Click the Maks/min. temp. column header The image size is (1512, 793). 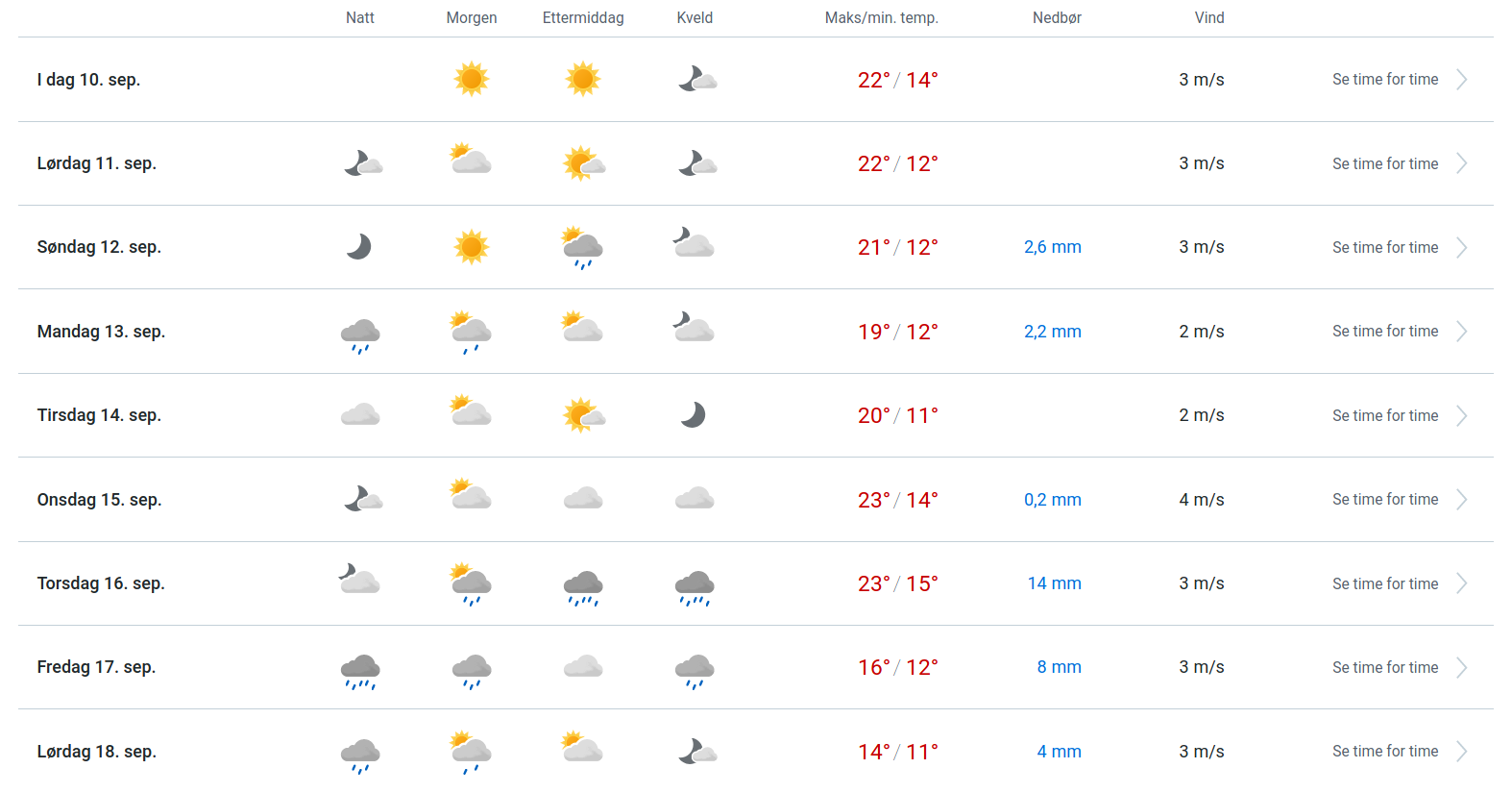pyautogui.click(x=881, y=17)
